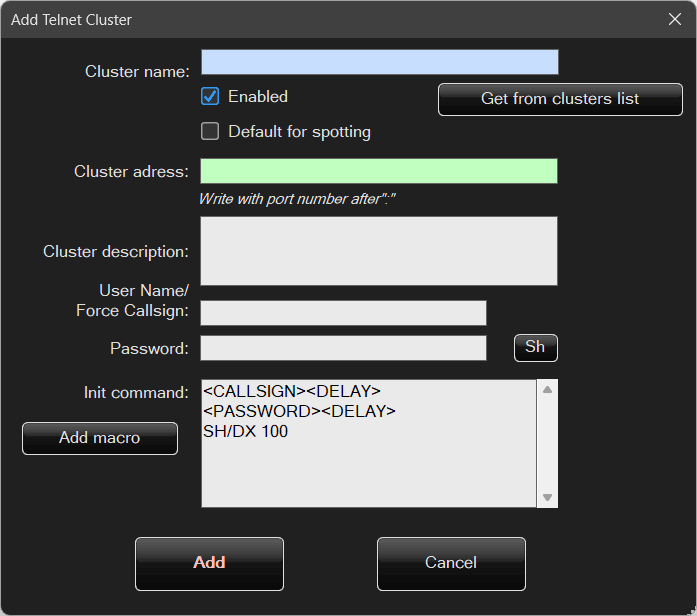Click the <PASSWORD><DELAY> line in Init command
The height and width of the screenshot is (616, 697).
click(299, 411)
